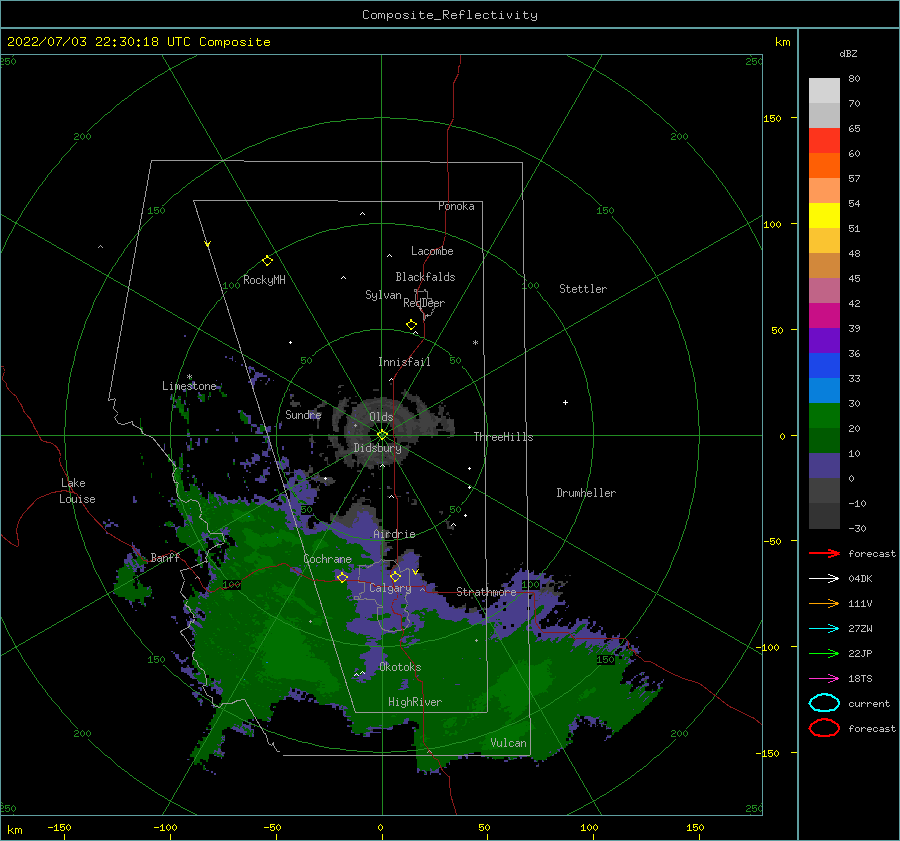Viewport: 900px width, 841px height.
Task: Click the white plus marker east of ThreeHills
Action: 565,402
